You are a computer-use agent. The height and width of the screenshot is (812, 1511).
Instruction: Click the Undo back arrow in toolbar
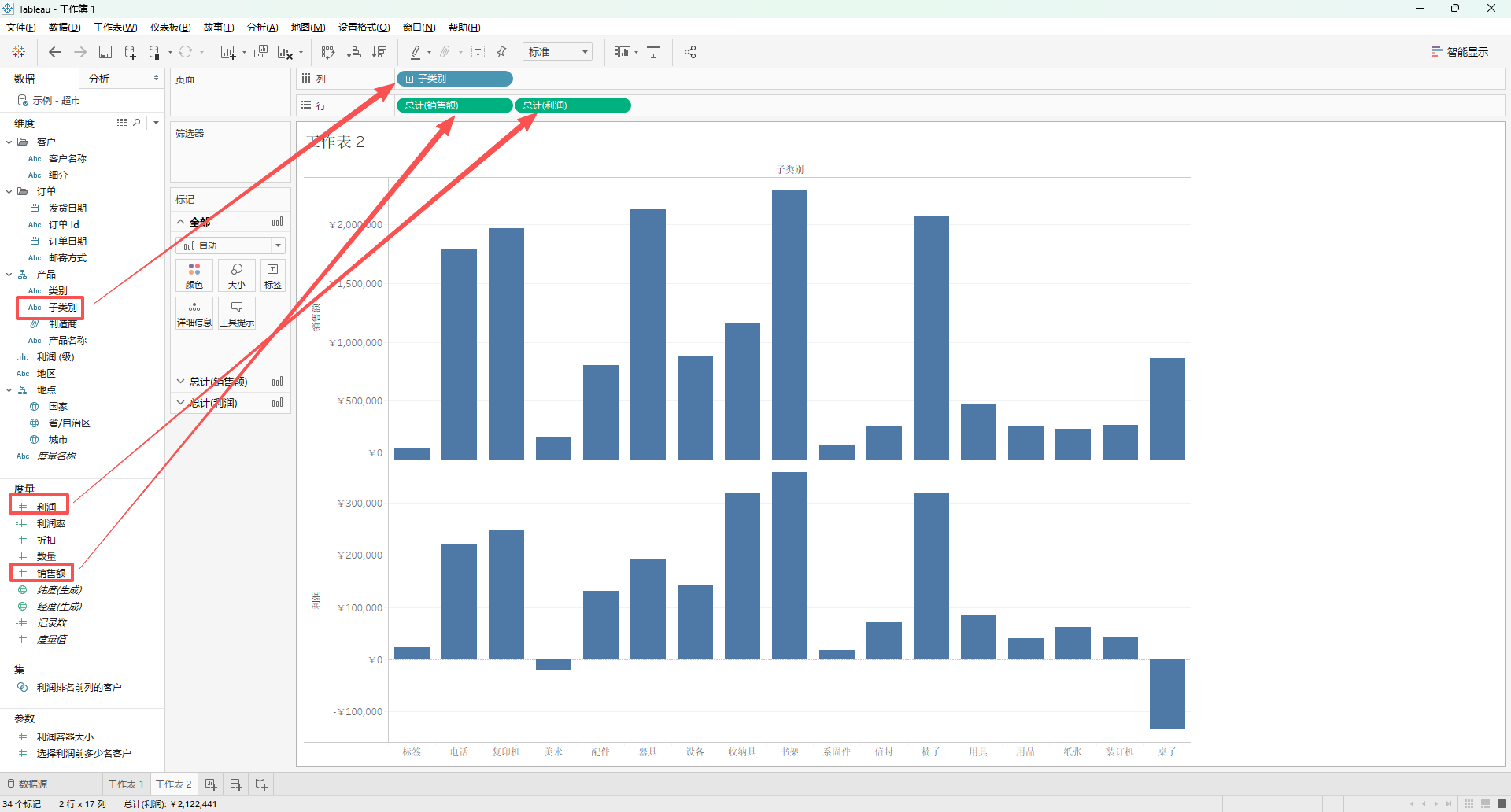[54, 52]
